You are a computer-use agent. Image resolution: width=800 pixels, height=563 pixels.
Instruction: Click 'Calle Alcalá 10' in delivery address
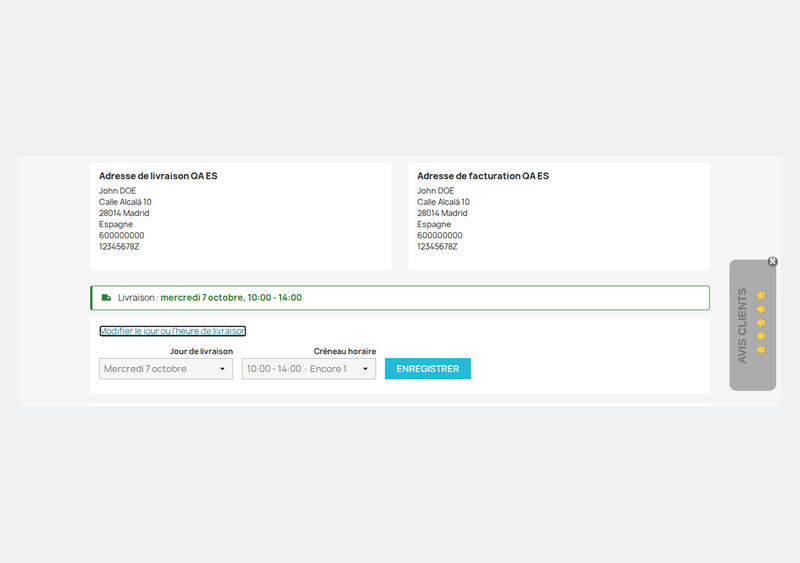(125, 202)
